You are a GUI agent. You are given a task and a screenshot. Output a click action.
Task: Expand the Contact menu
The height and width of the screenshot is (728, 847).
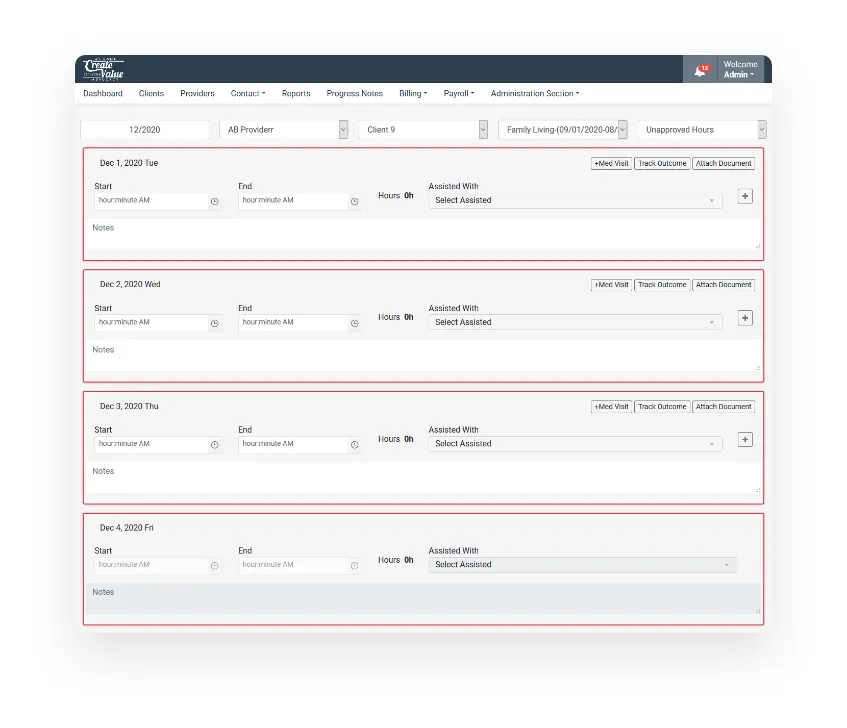coord(248,93)
